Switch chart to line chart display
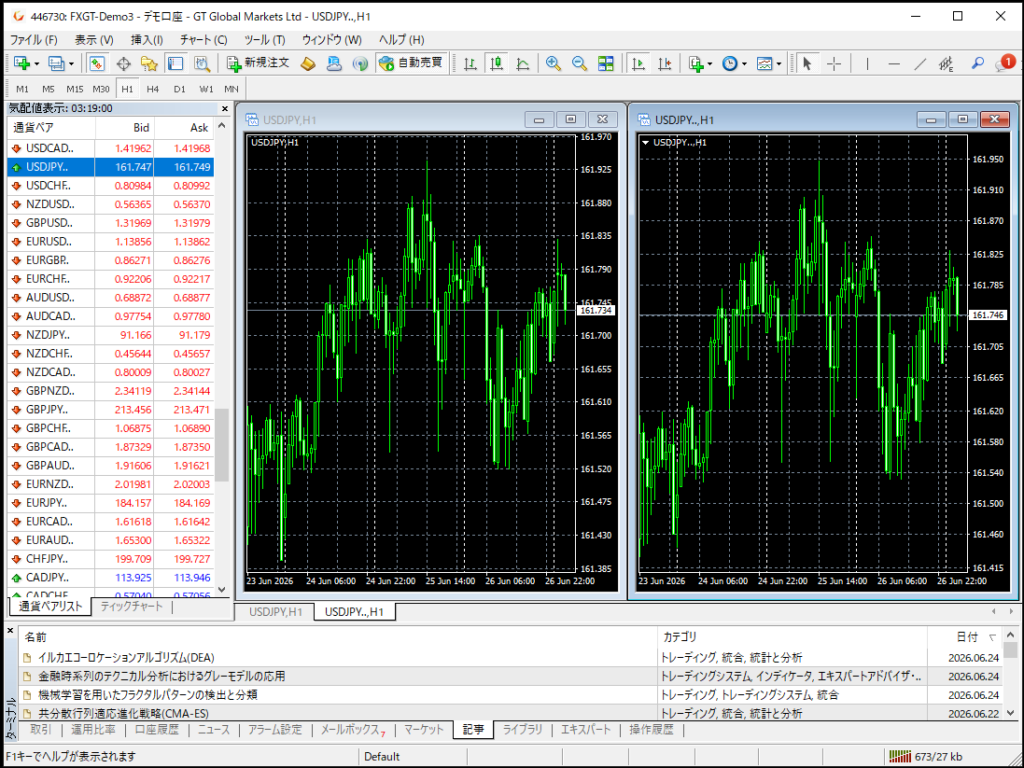Image resolution: width=1024 pixels, height=768 pixels. click(522, 63)
